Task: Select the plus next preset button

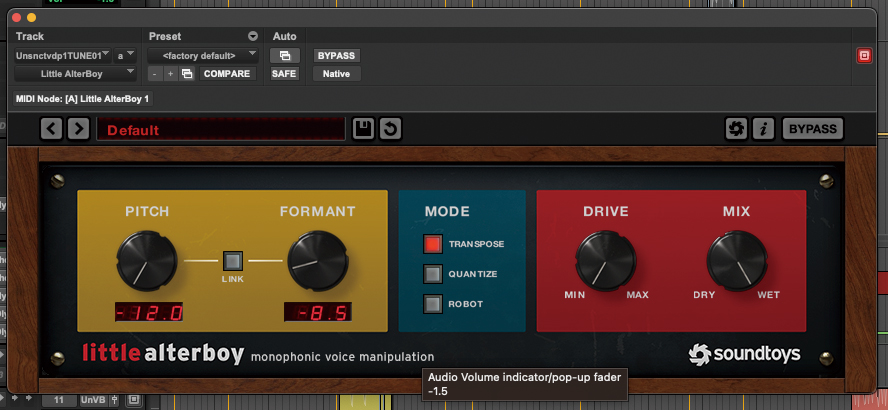Action: coord(170,74)
